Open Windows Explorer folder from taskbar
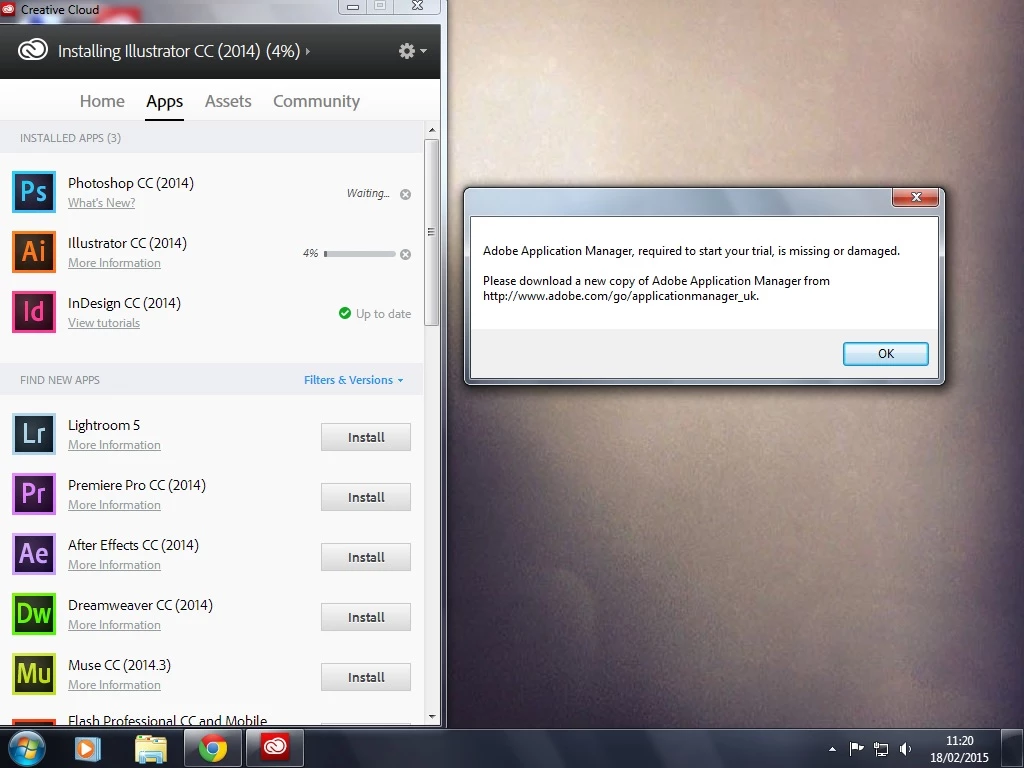Screen dimensions: 1024x768 coord(151,748)
